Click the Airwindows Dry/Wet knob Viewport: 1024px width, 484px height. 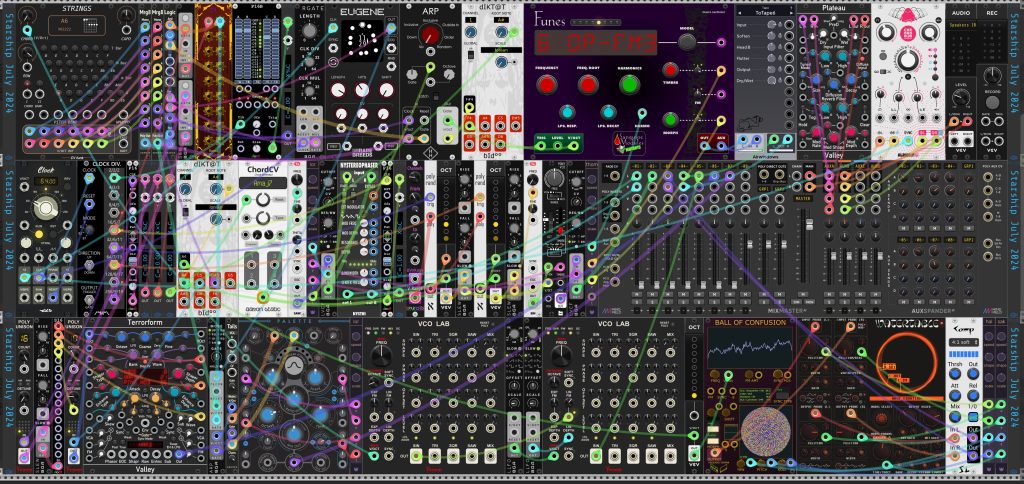(773, 80)
